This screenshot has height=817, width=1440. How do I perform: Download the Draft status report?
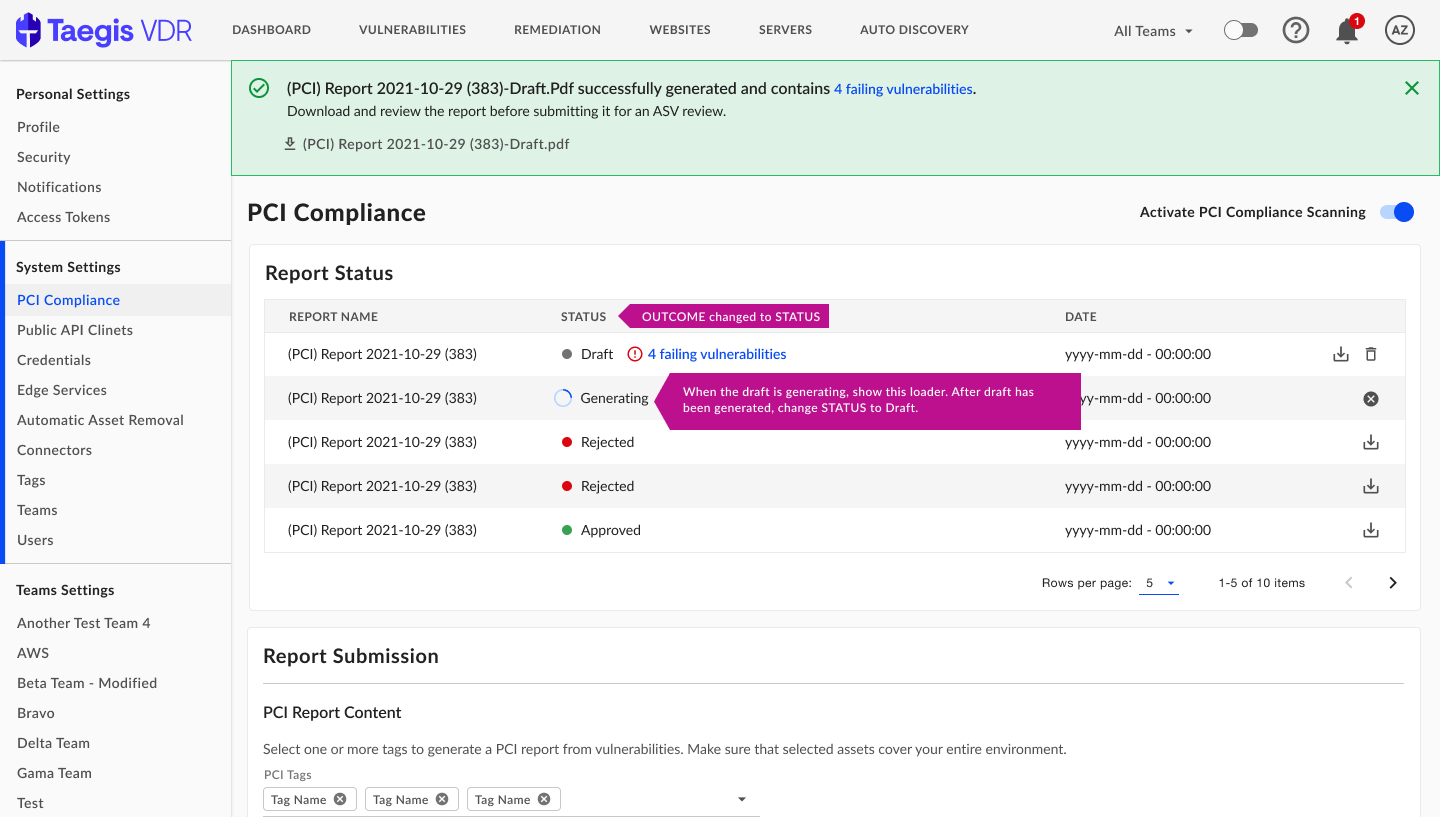(1341, 354)
